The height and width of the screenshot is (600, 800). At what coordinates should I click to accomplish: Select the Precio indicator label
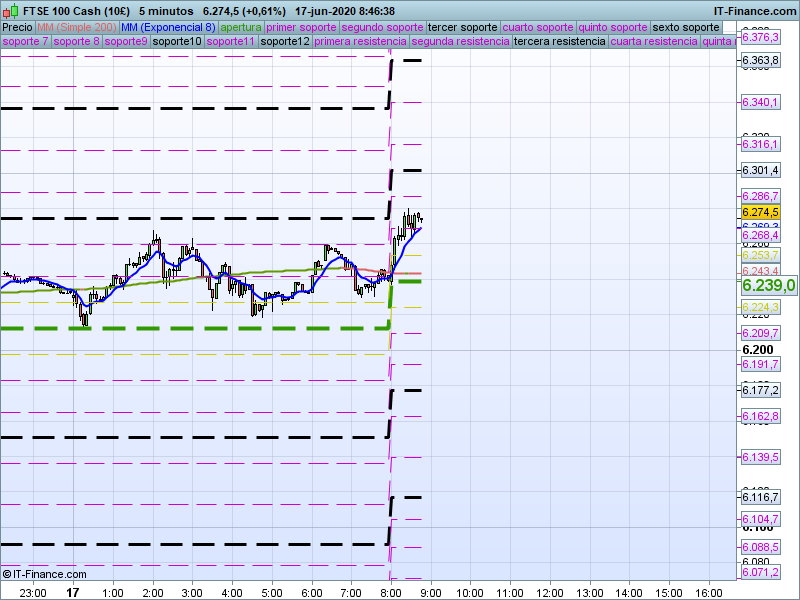click(x=17, y=27)
